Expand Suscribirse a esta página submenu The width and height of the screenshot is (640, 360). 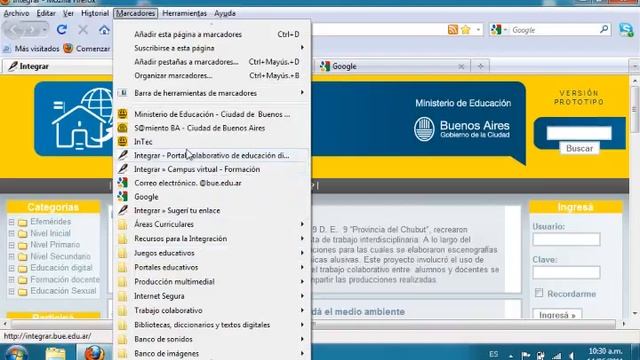point(212,48)
